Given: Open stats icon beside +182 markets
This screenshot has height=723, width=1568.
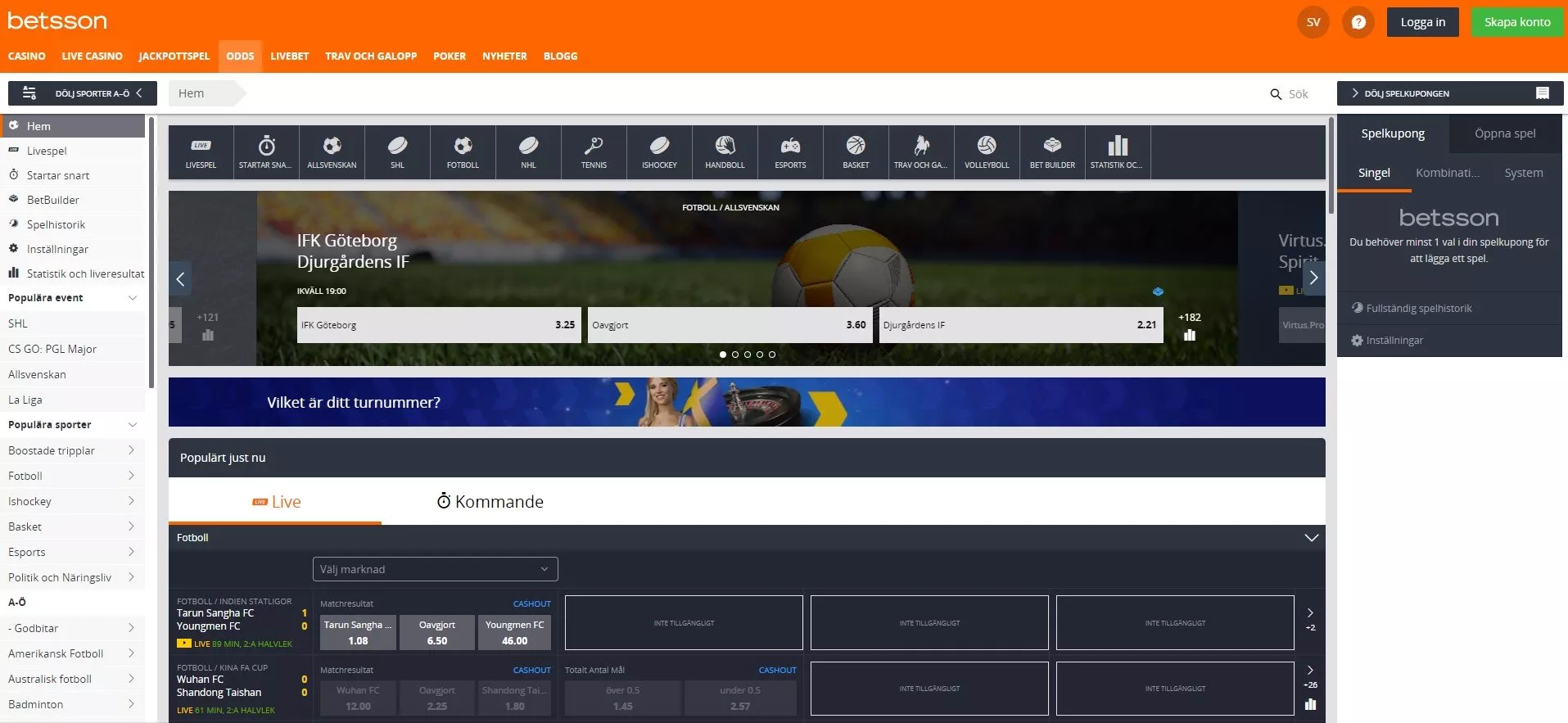Looking at the screenshot, I should [x=1190, y=335].
